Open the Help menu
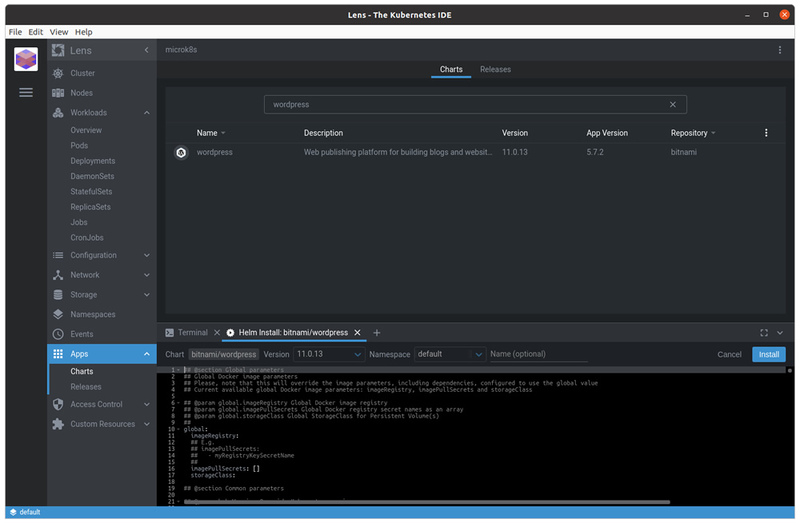 [84, 32]
